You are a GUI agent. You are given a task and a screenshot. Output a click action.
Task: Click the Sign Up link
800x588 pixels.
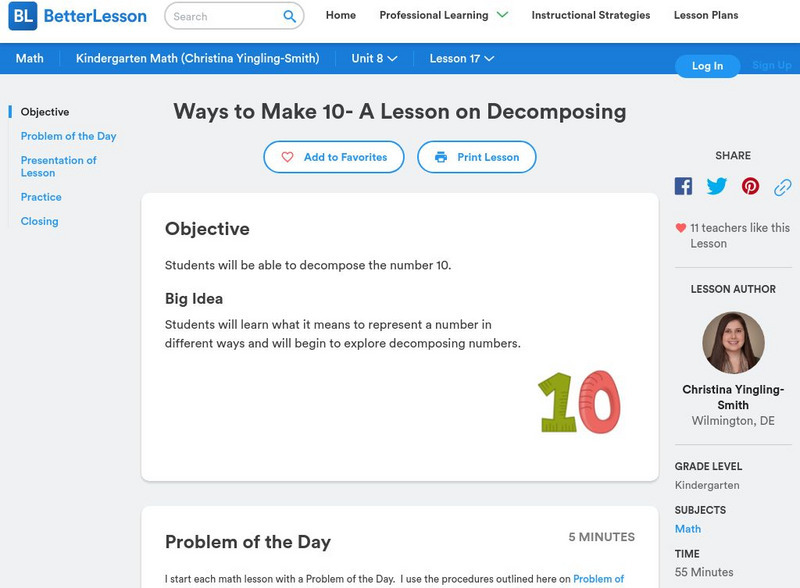[x=772, y=65]
